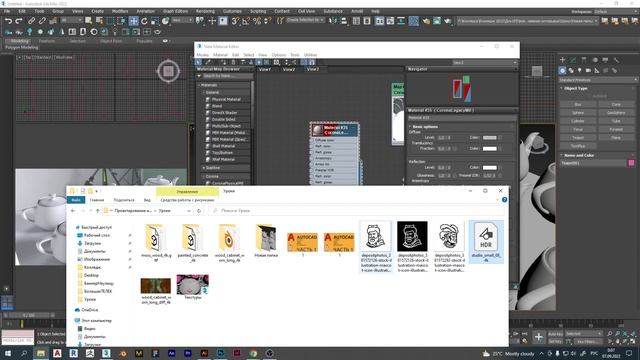Select the Lights category in Create panel

pos(580,71)
